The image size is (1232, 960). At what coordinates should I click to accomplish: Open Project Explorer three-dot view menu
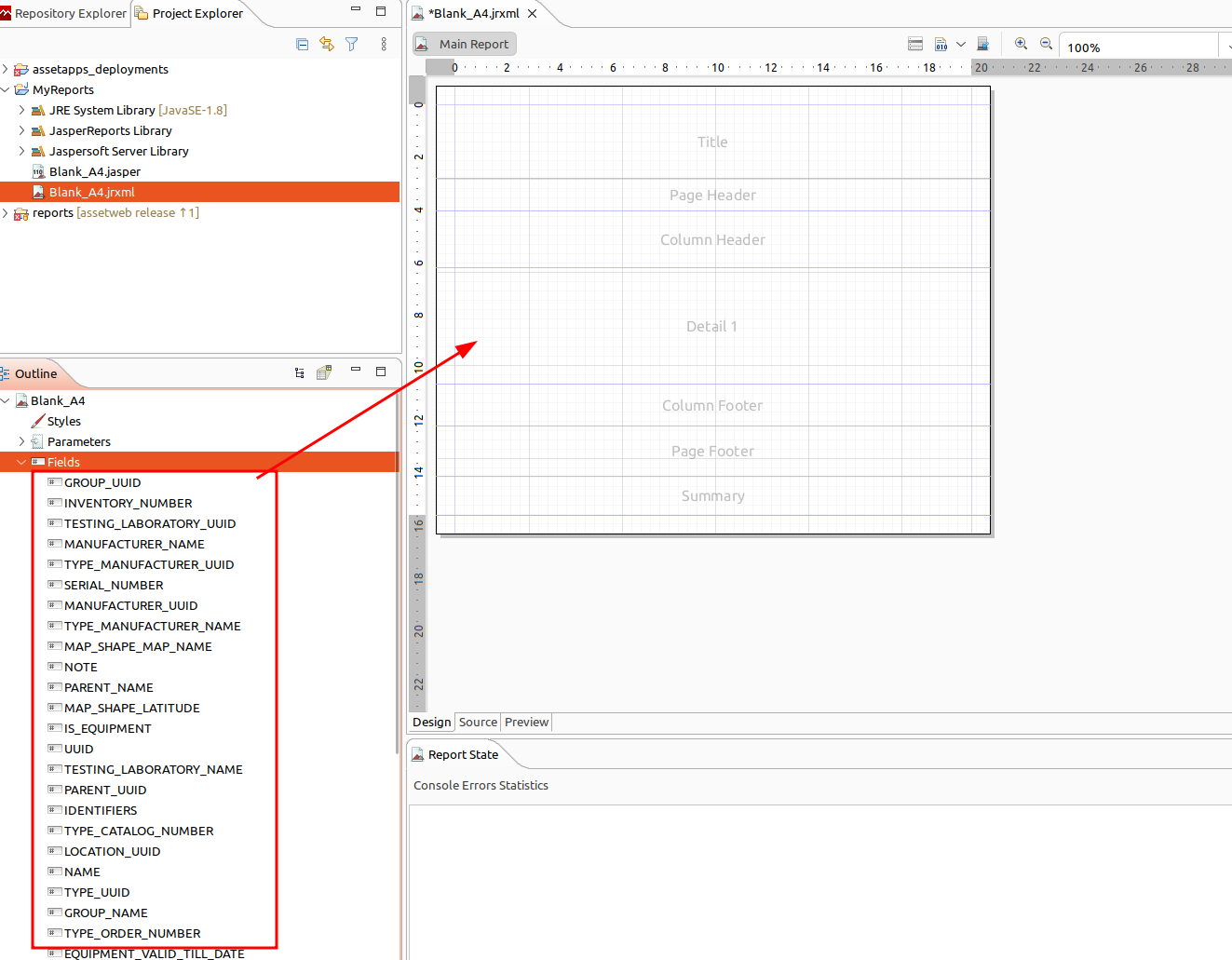(x=384, y=44)
